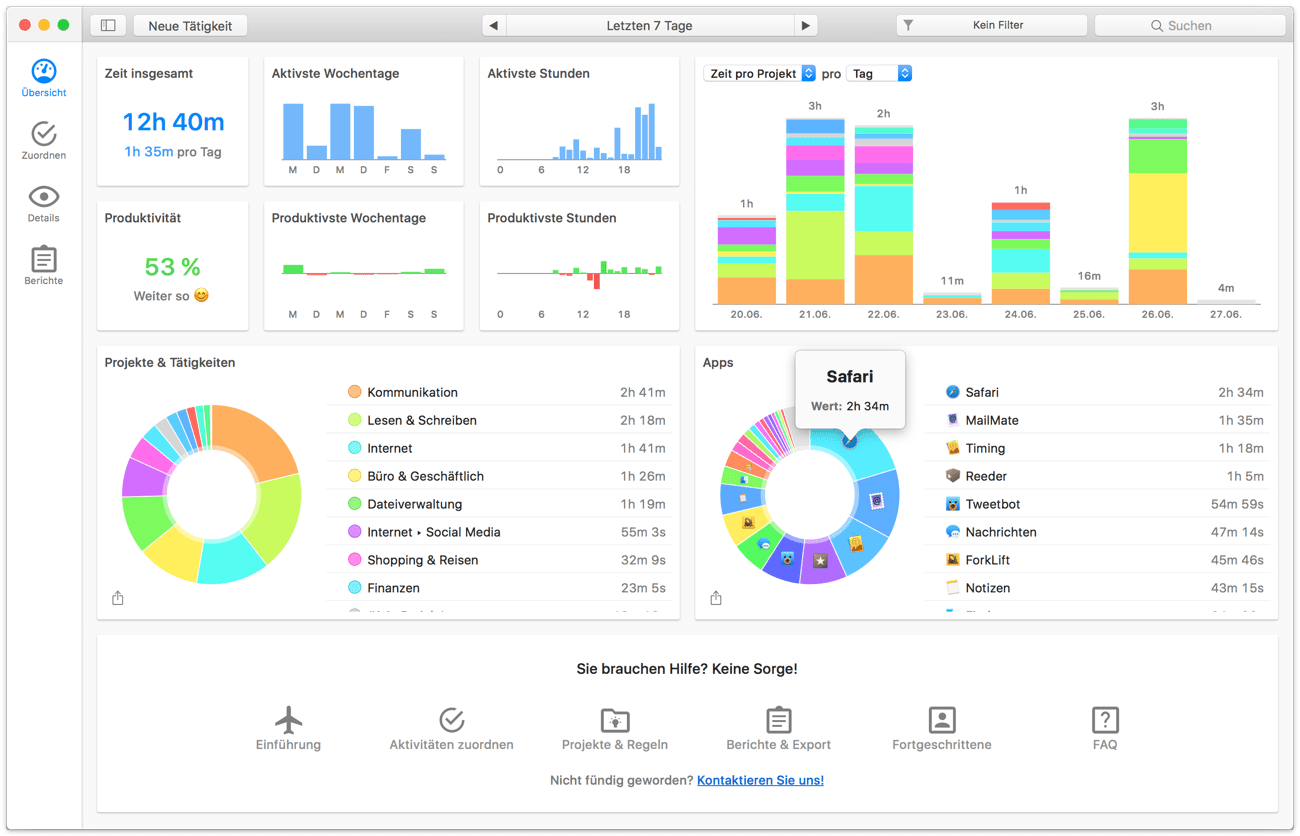Image resolution: width=1300 pixels, height=836 pixels.
Task: Click the 2h 34m Safari duration
Action: click(1241, 392)
